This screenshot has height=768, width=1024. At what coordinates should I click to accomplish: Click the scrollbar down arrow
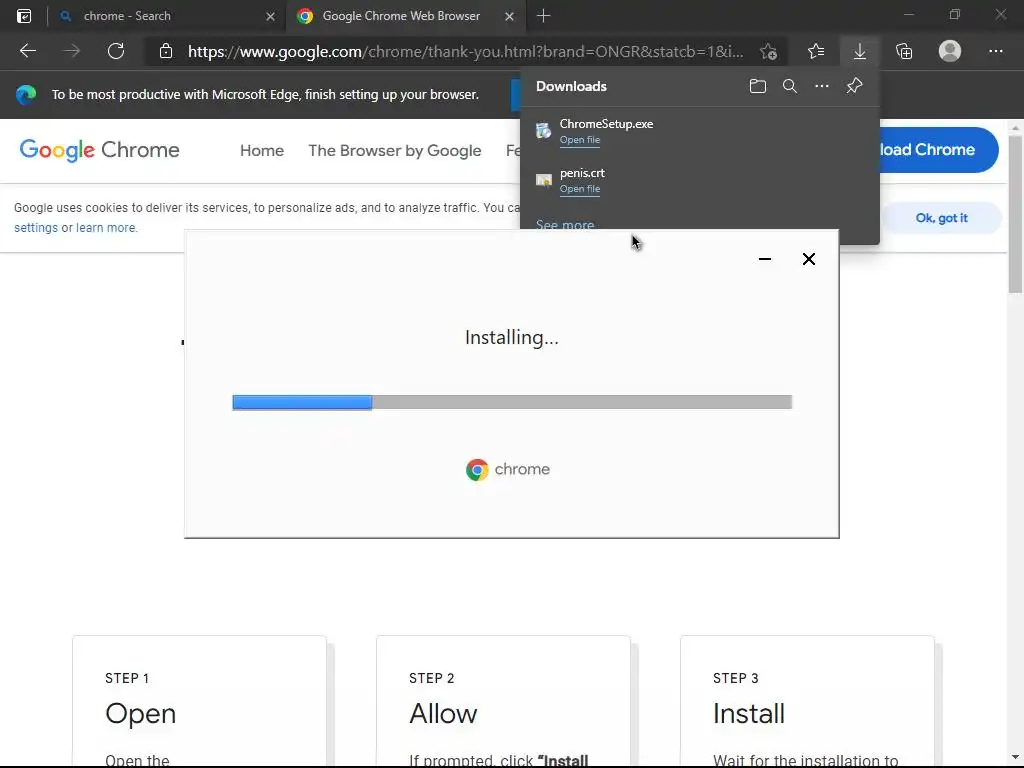coord(1015,758)
